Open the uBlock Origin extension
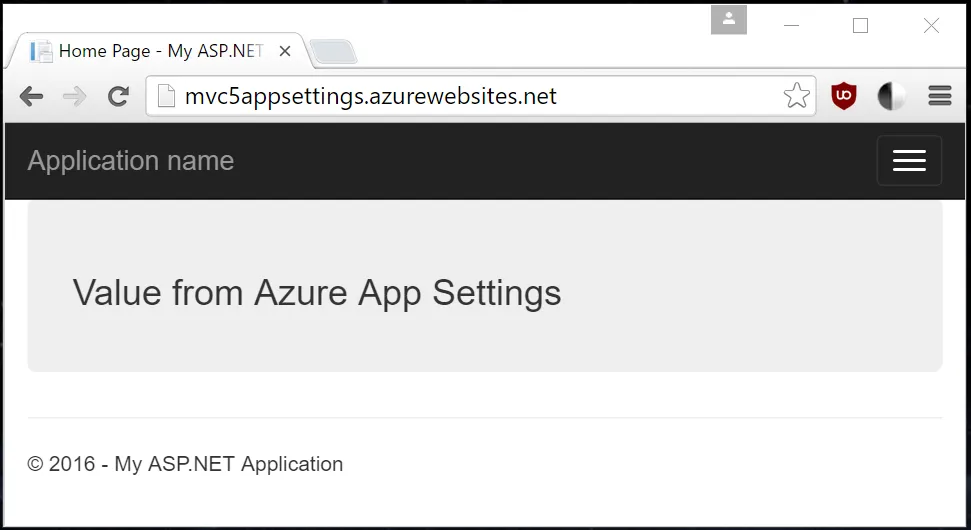The height and width of the screenshot is (530, 971). click(845, 96)
